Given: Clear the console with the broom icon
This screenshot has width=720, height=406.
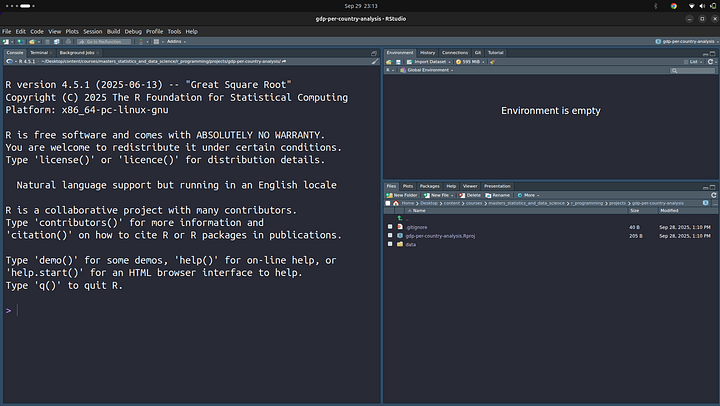Looking at the screenshot, I should pyautogui.click(x=375, y=61).
